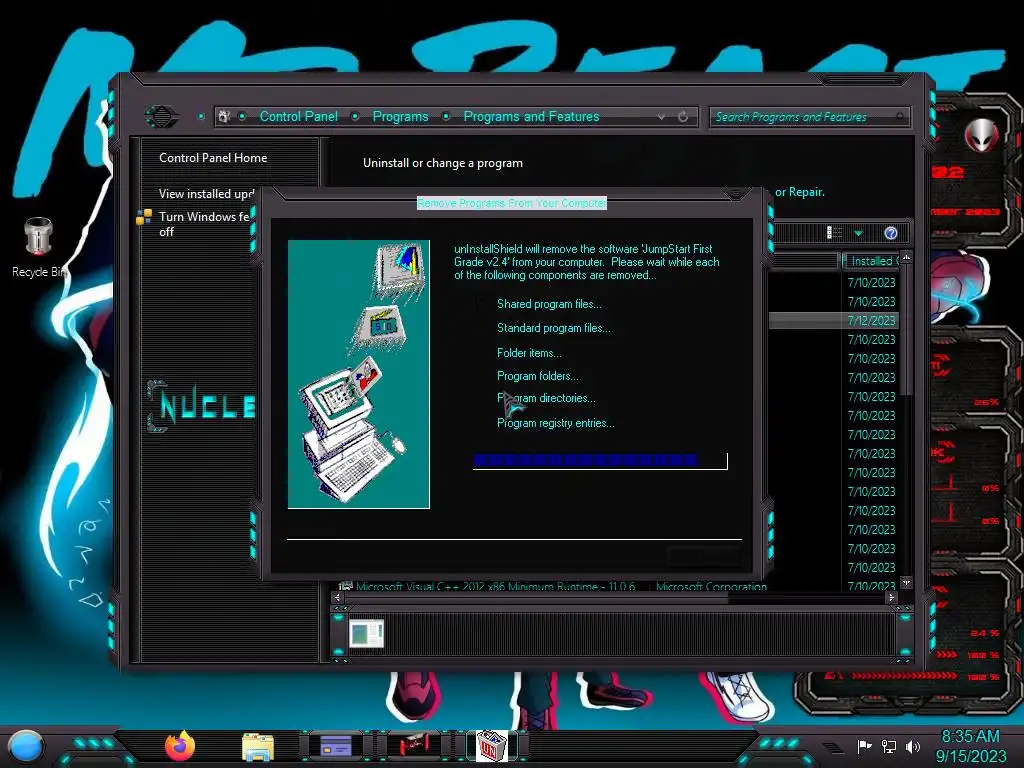The image size is (1024, 768).
Task: Click horizontal scrollbar right arrow
Action: tap(891, 597)
